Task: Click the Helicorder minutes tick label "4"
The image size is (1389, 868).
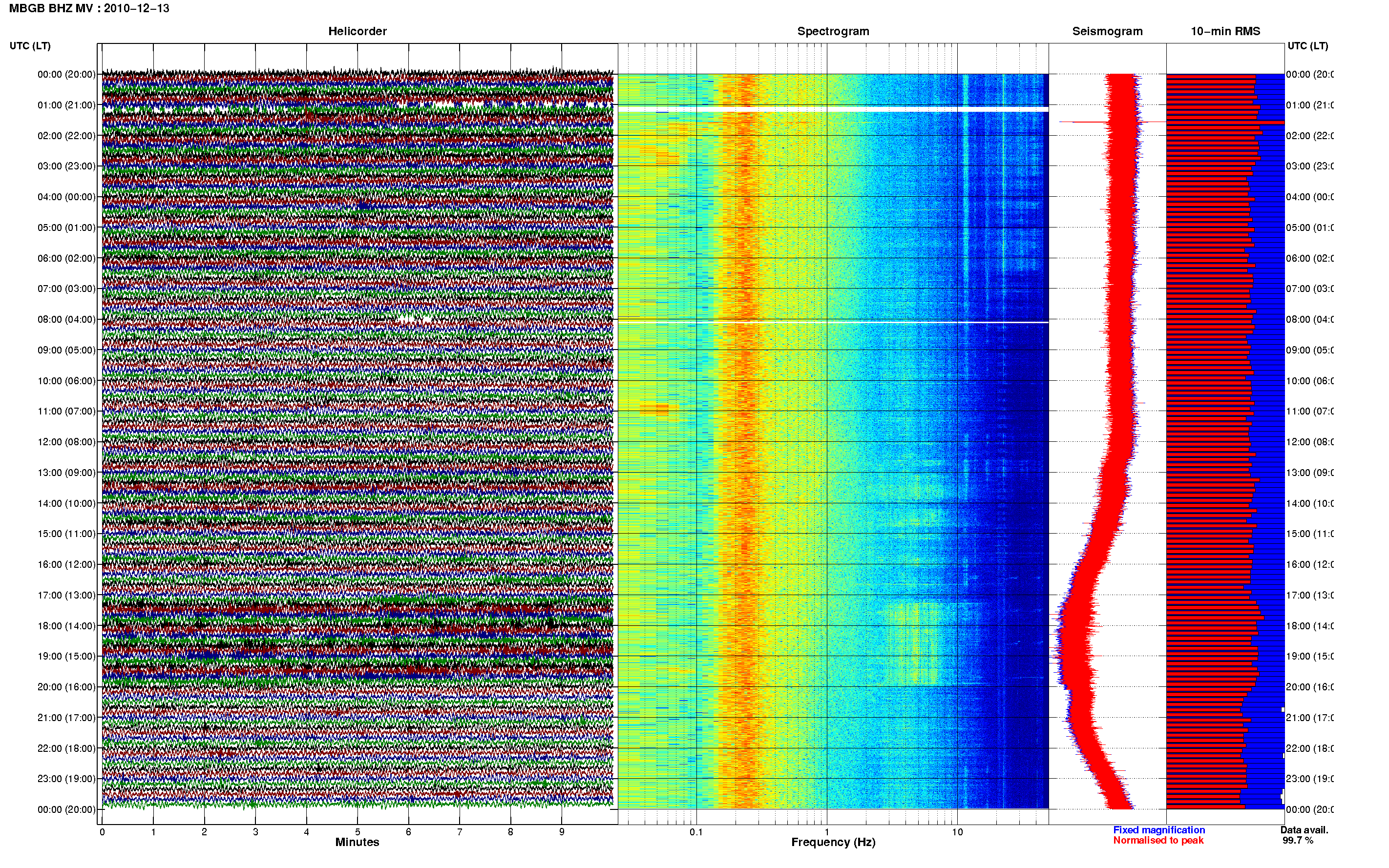Action: (307, 832)
